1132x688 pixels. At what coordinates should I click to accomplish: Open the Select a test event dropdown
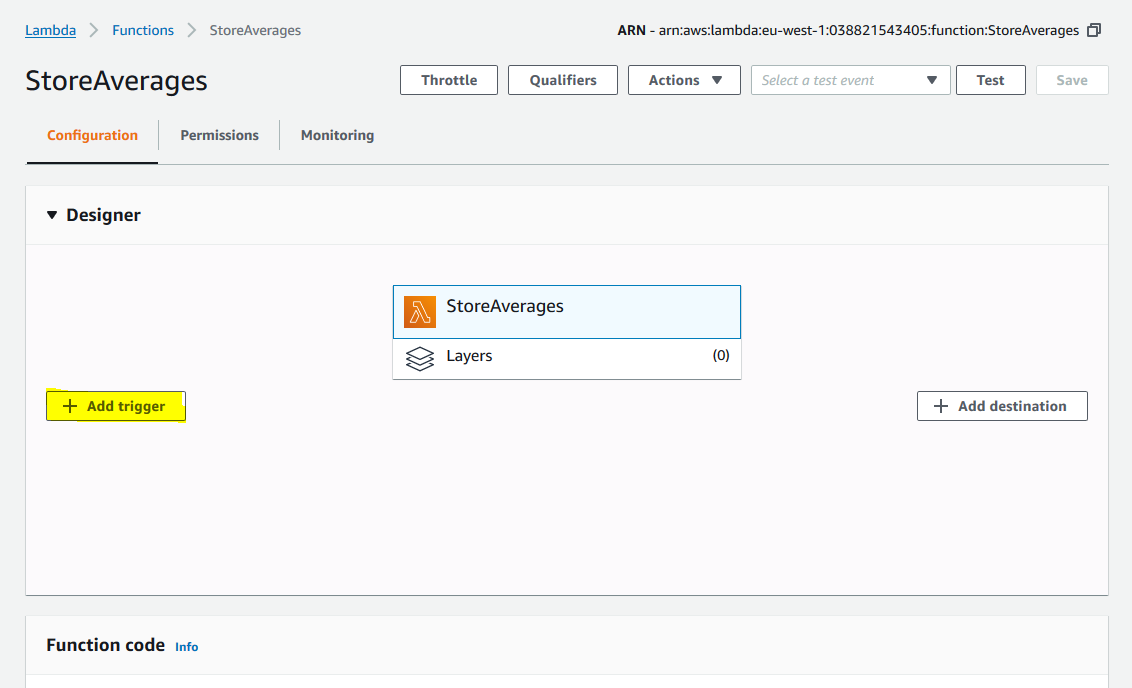coord(850,80)
